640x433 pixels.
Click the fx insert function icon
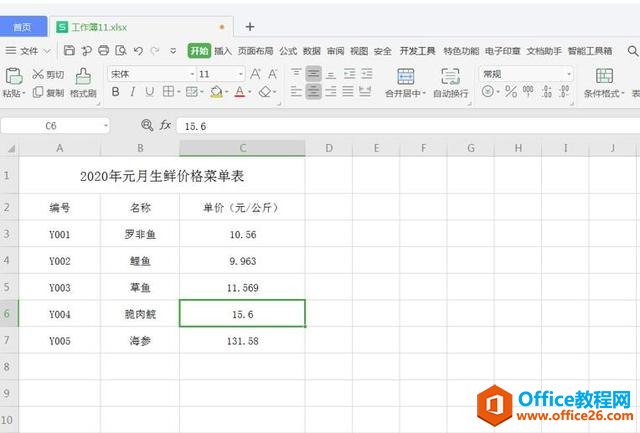coord(165,125)
